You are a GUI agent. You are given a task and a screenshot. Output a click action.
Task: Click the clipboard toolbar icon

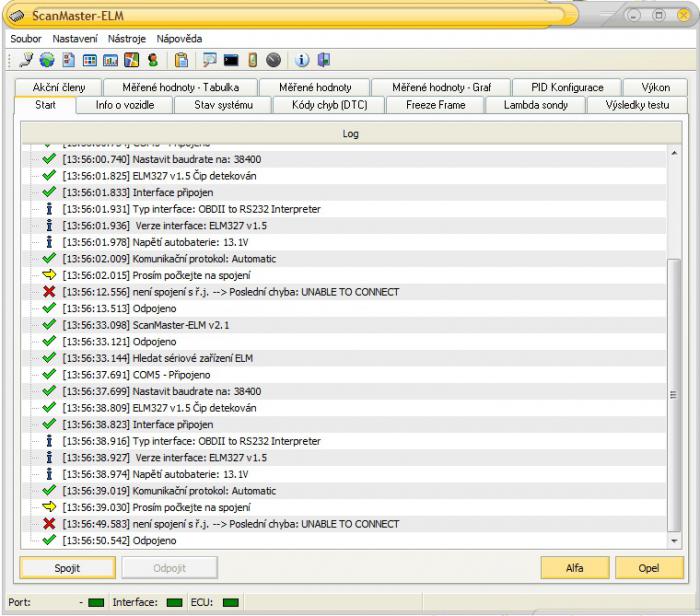[182, 60]
